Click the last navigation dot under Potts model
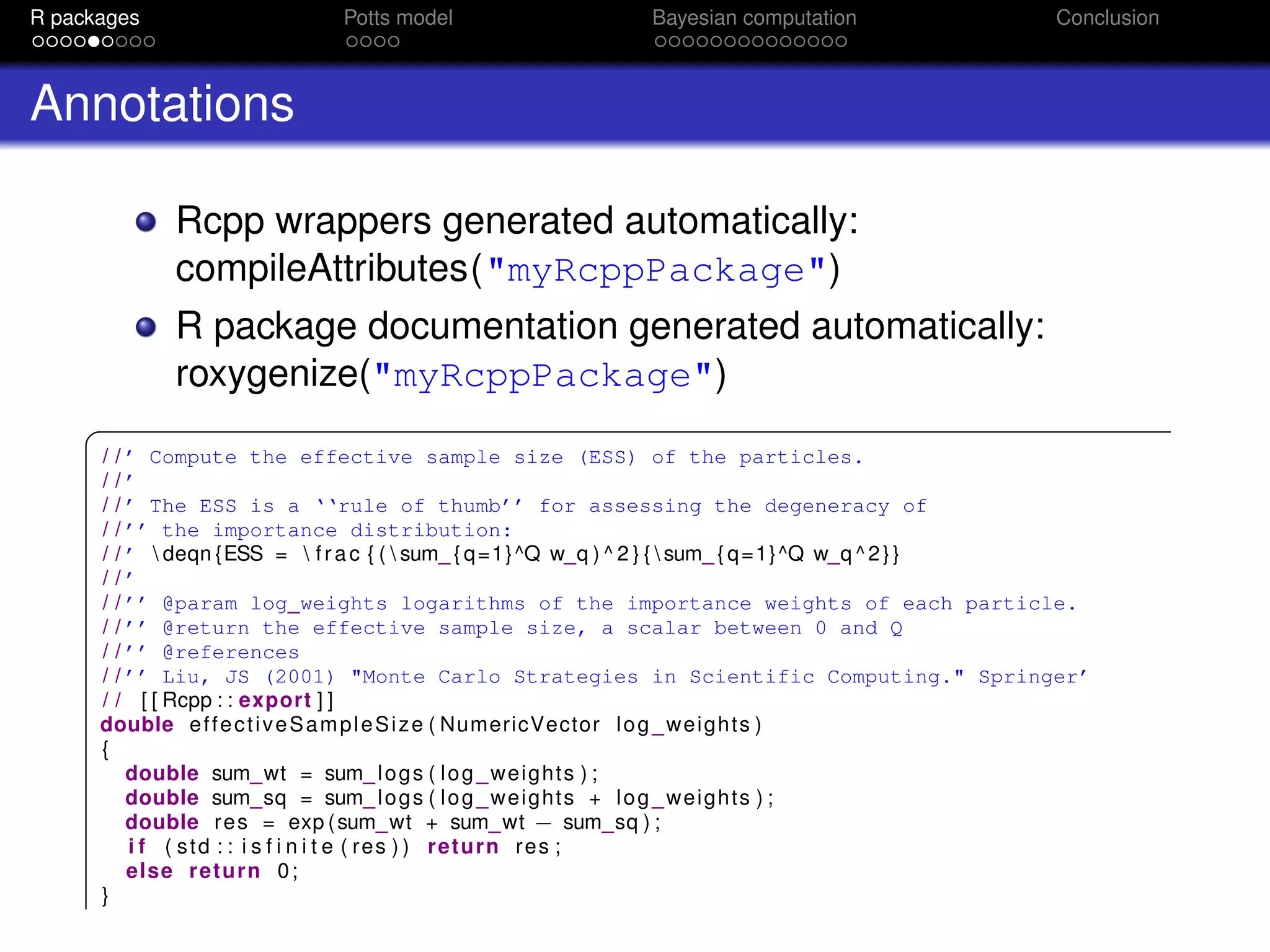This screenshot has height=952, width=1270. click(x=393, y=42)
